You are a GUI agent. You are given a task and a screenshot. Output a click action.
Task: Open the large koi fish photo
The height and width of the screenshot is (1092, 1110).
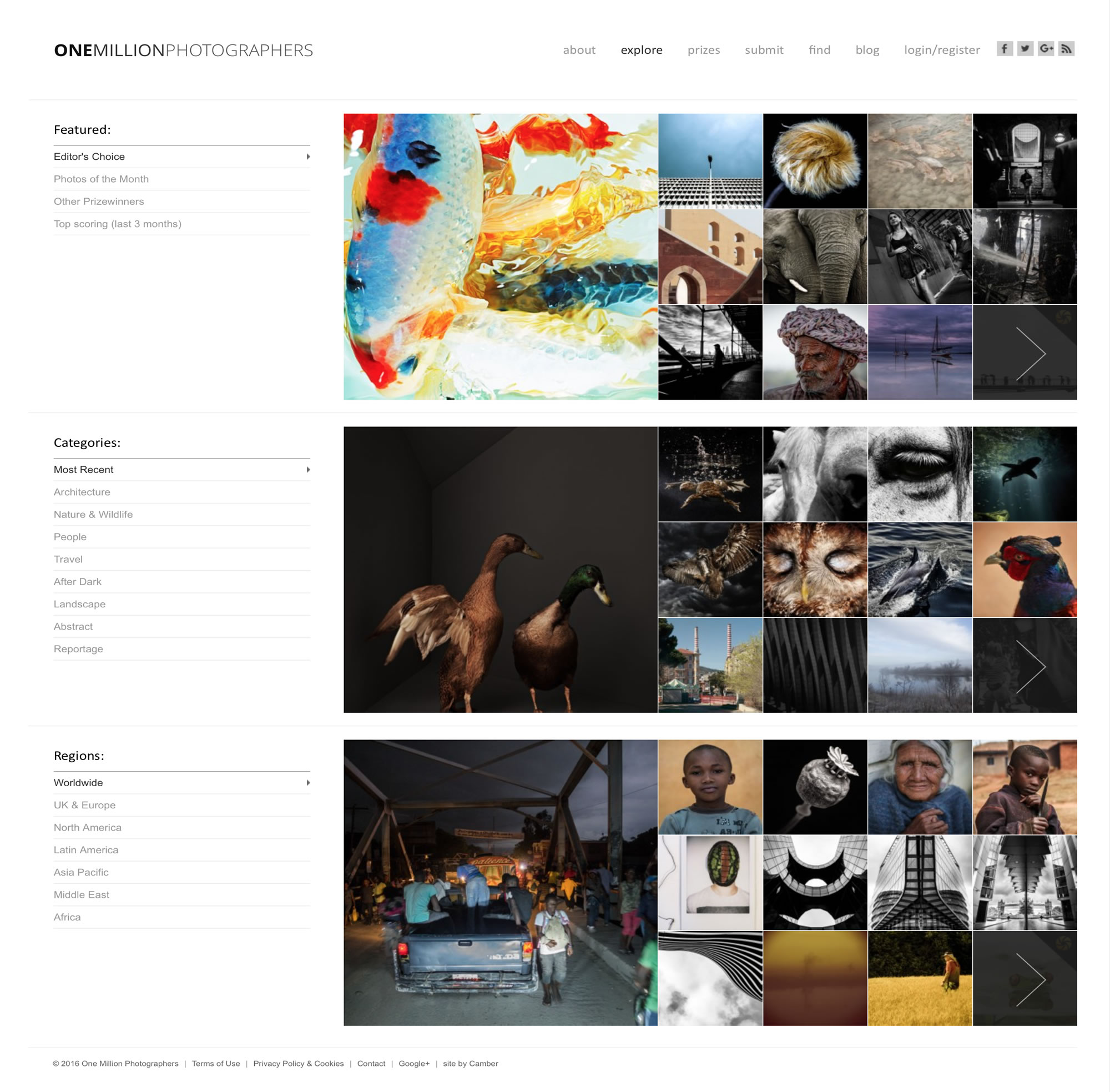coord(501,256)
